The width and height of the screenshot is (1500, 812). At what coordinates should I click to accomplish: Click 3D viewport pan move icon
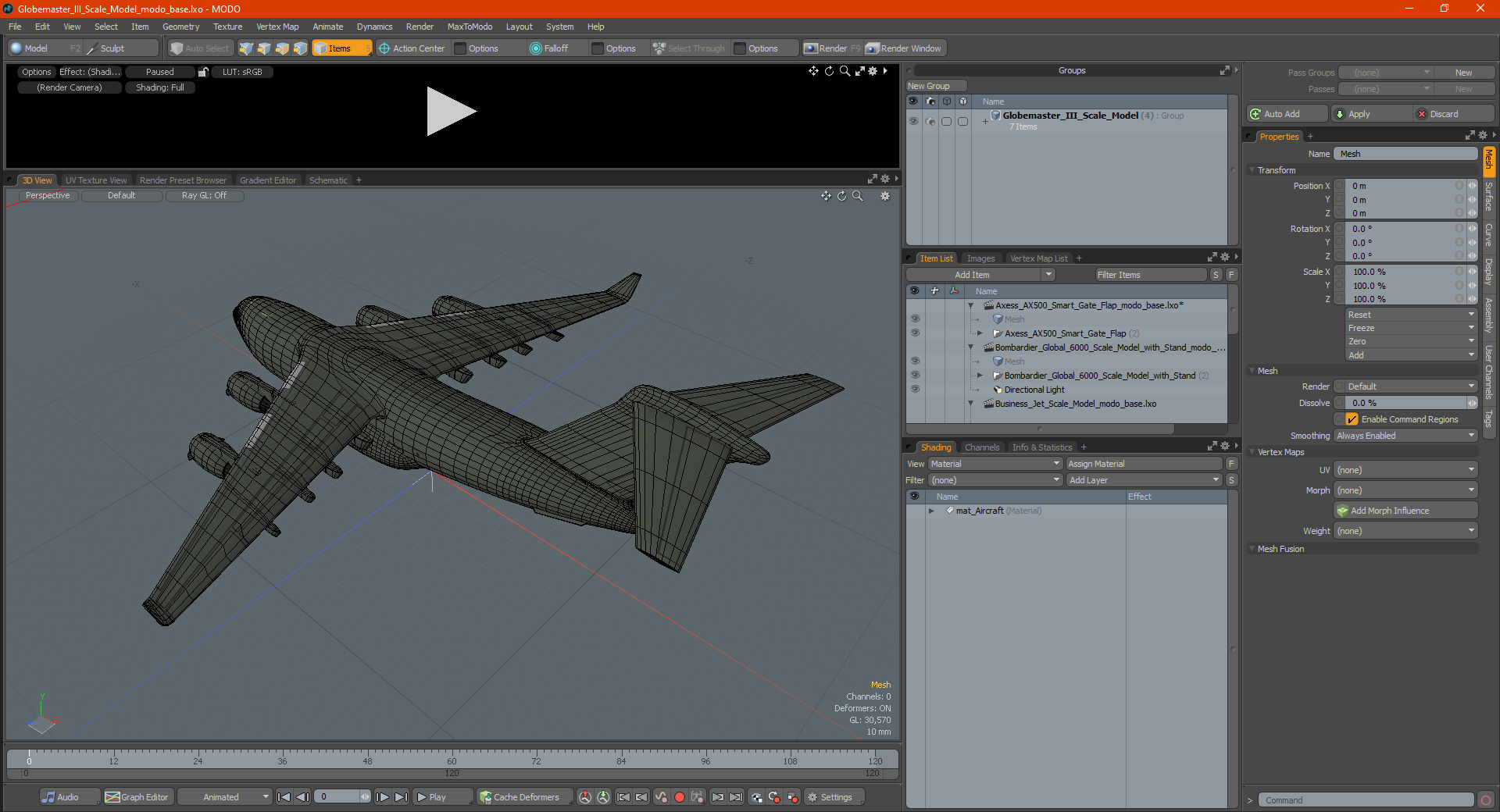click(x=826, y=196)
